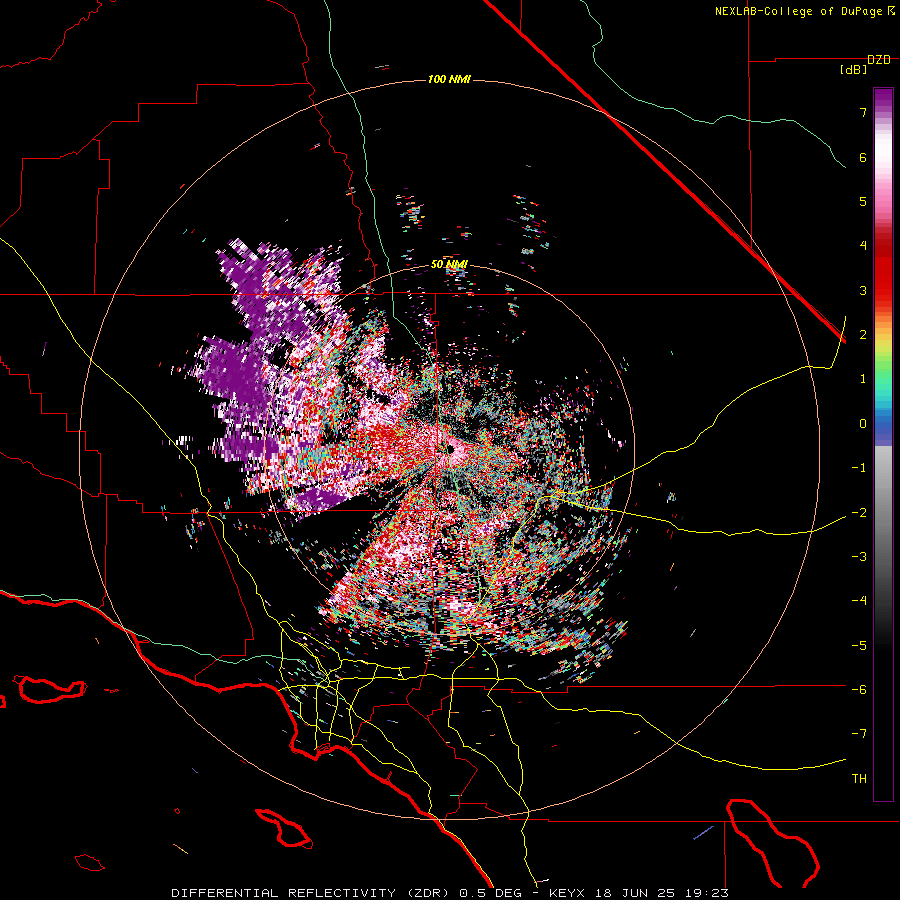Click the color scale value -4
Viewport: 900px width, 900px height.
(x=859, y=601)
